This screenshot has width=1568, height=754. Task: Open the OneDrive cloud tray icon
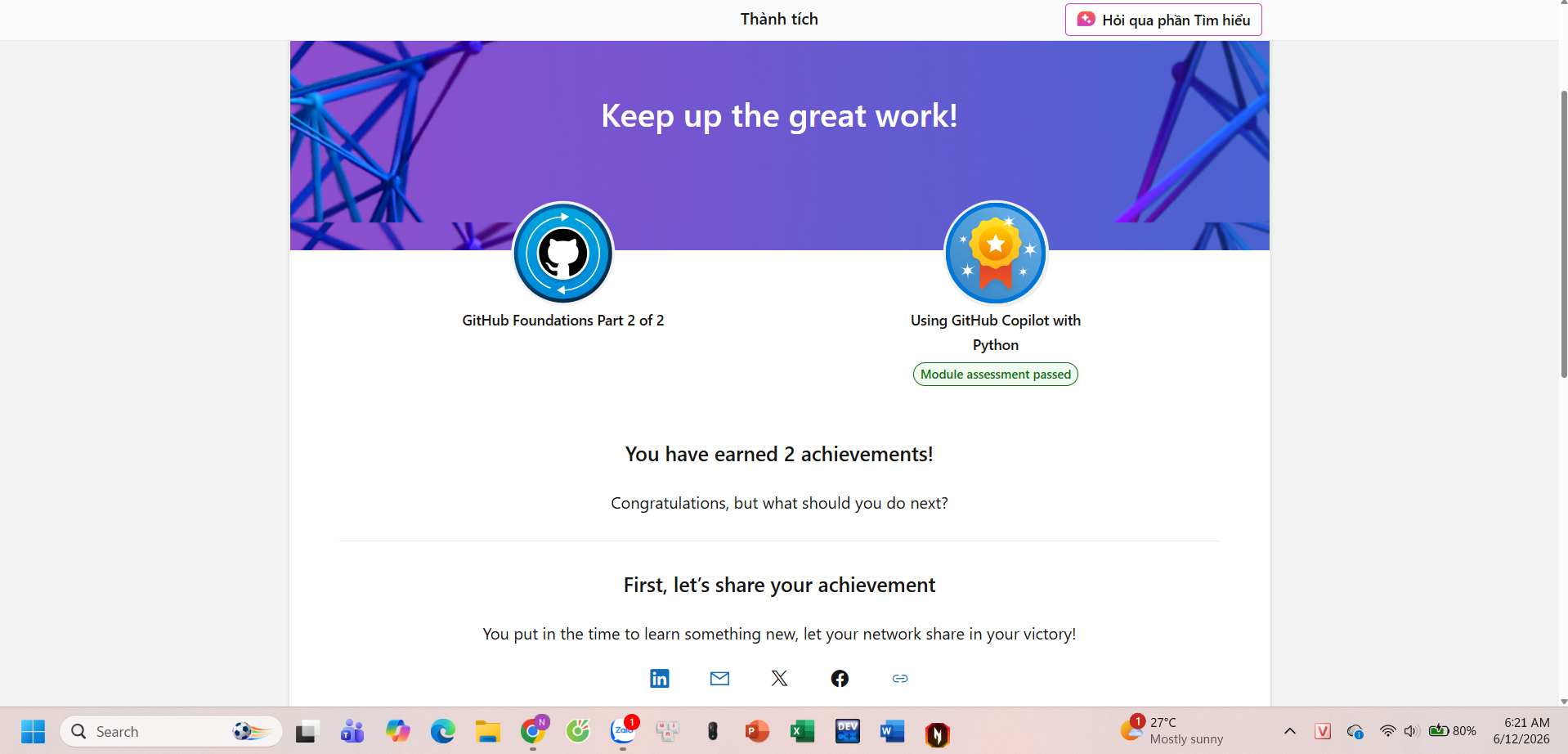(1355, 731)
